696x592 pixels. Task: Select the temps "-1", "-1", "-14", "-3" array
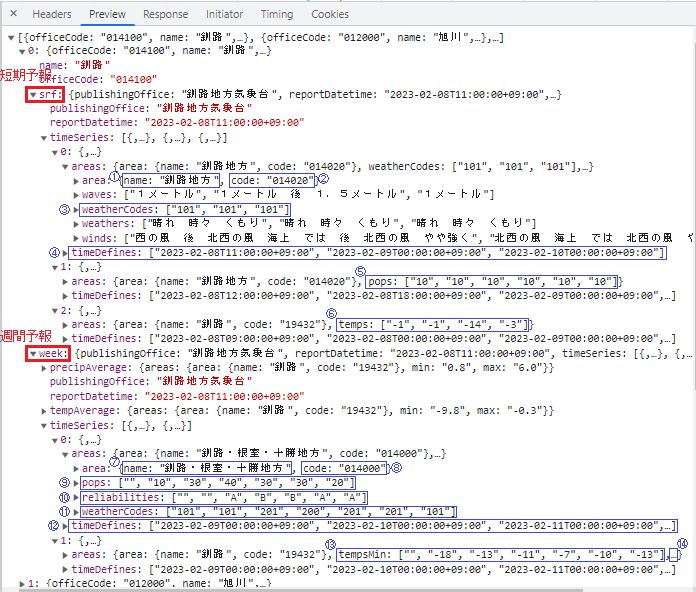tap(433, 325)
